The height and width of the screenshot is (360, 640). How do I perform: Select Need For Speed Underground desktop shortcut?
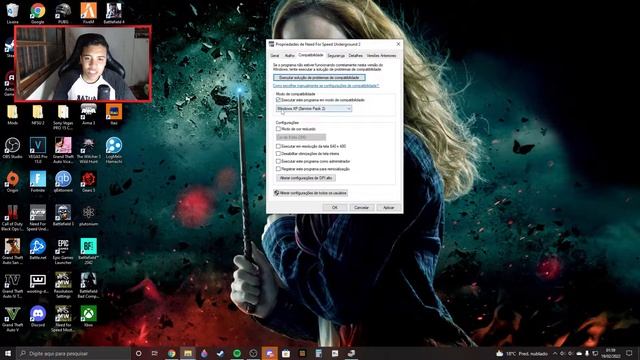click(38, 218)
